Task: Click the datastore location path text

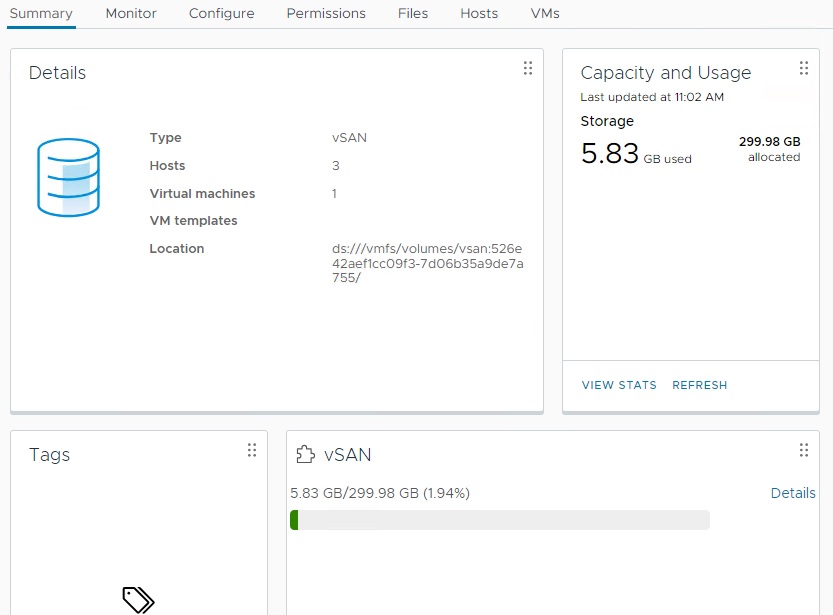Action: click(427, 263)
